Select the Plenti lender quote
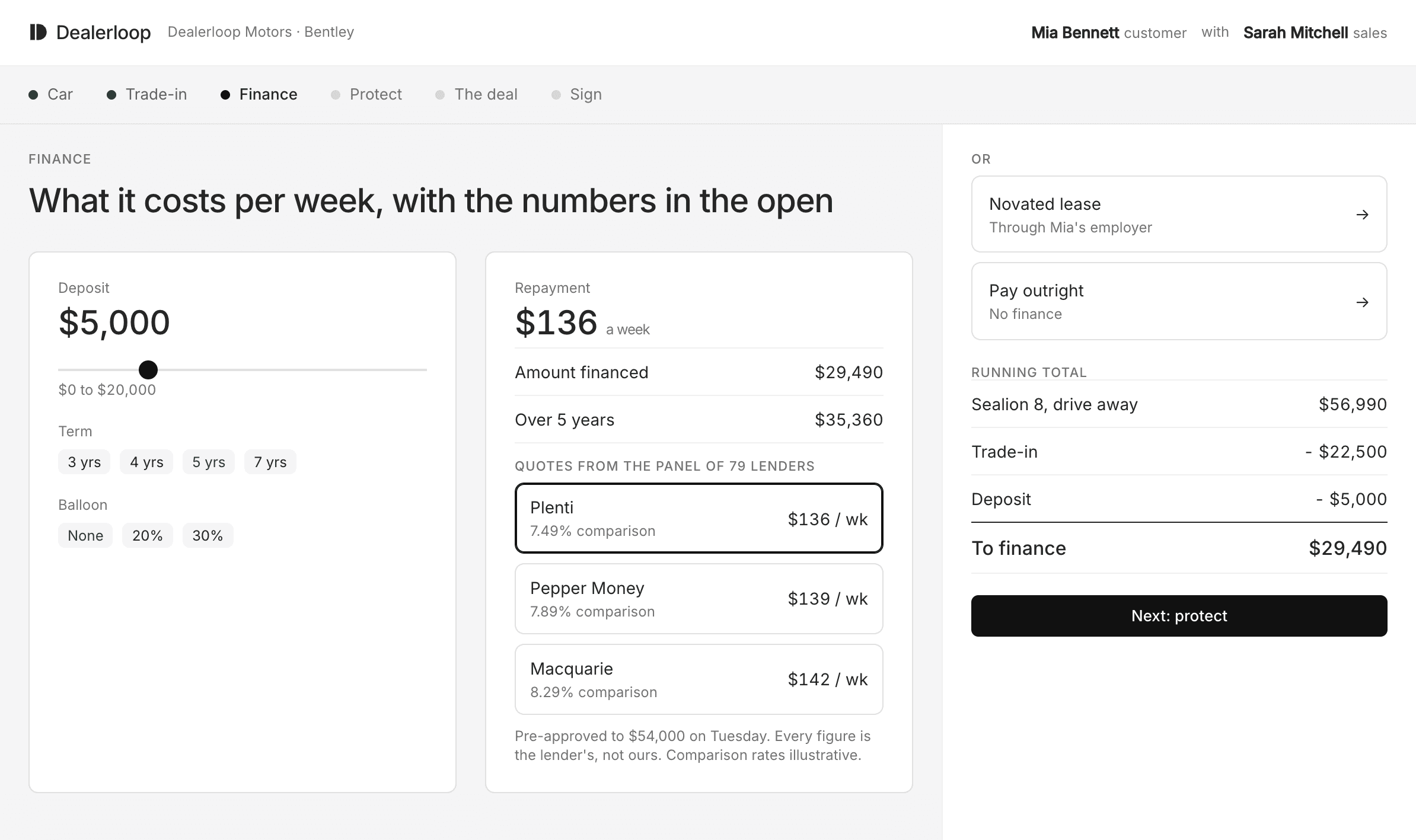The image size is (1416, 840). [x=699, y=518]
